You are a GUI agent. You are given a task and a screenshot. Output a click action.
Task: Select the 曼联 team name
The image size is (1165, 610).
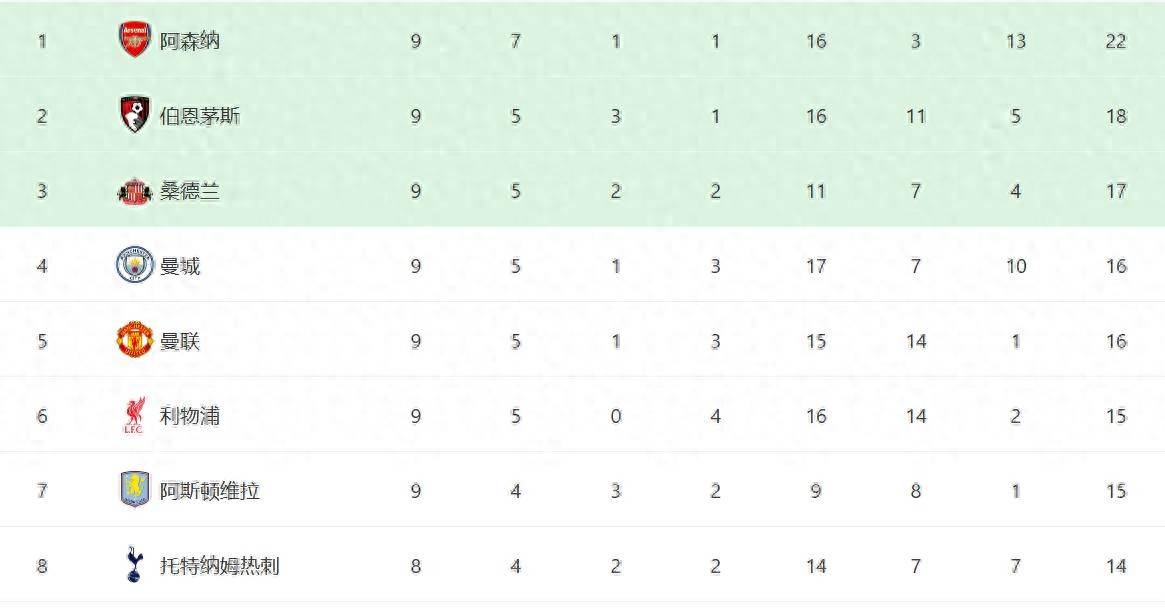tap(180, 341)
